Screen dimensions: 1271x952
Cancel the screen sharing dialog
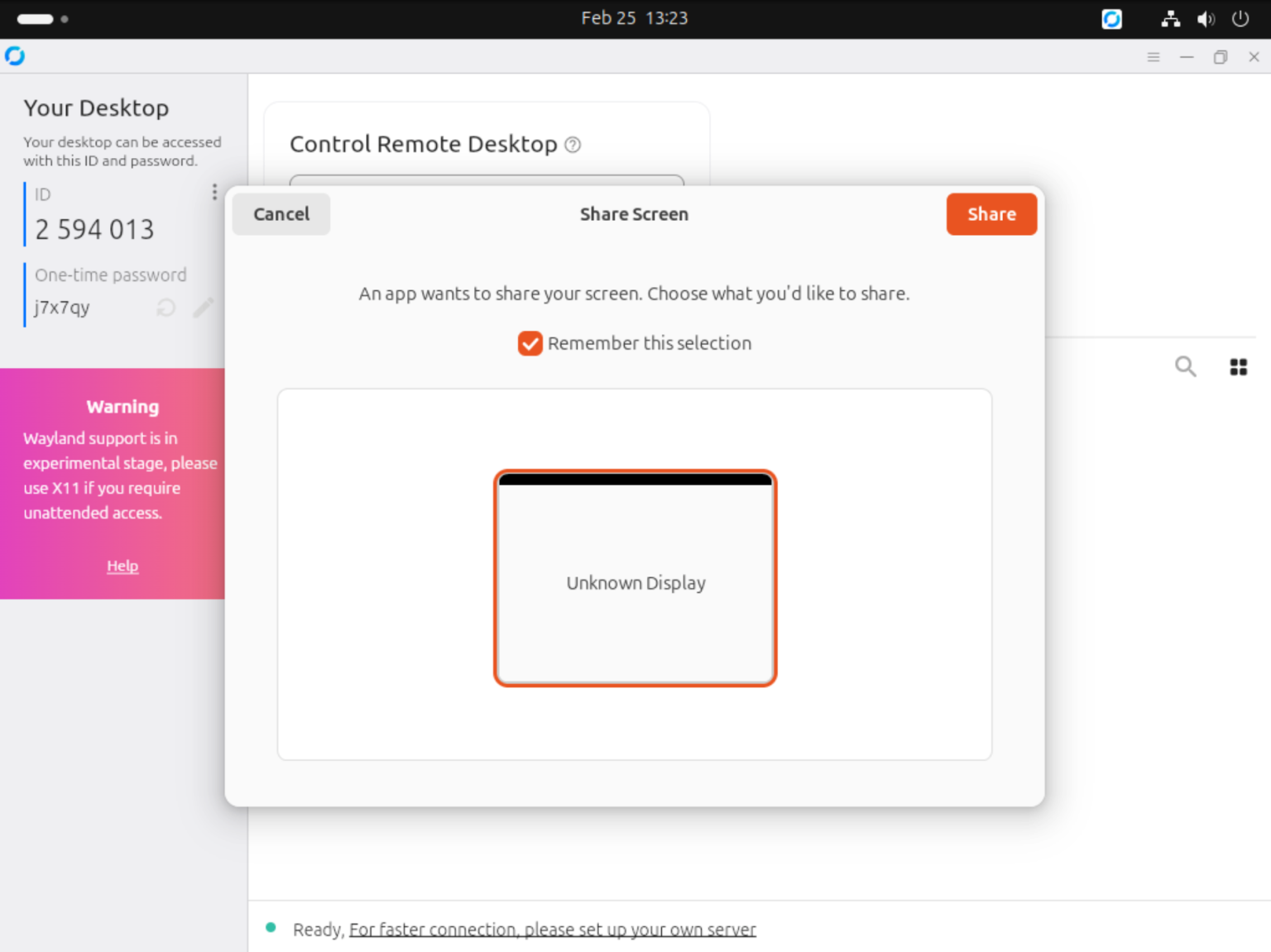coord(281,214)
